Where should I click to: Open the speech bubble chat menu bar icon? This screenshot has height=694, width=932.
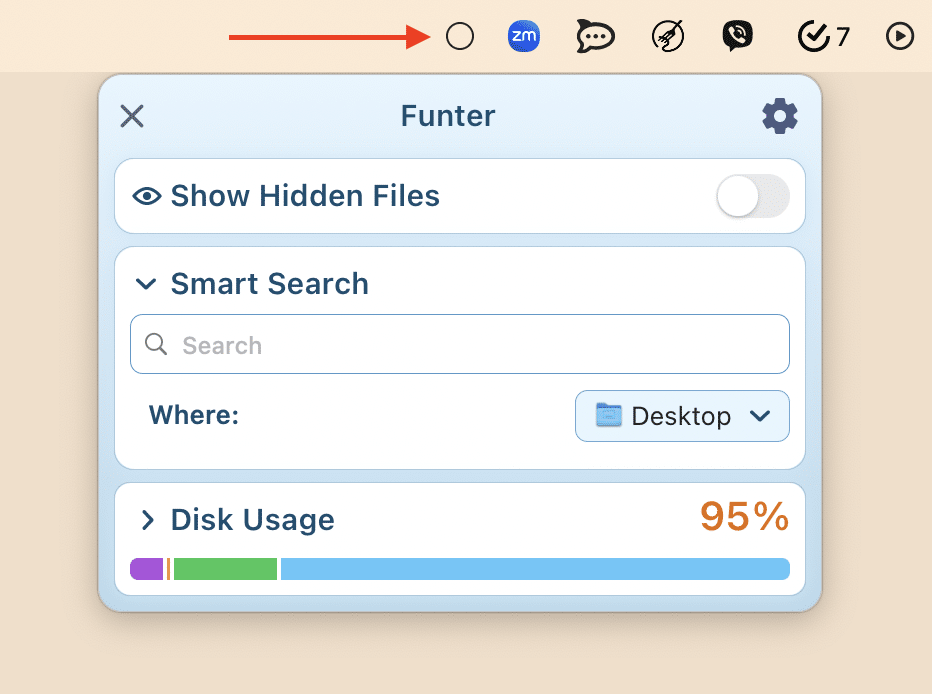(595, 37)
